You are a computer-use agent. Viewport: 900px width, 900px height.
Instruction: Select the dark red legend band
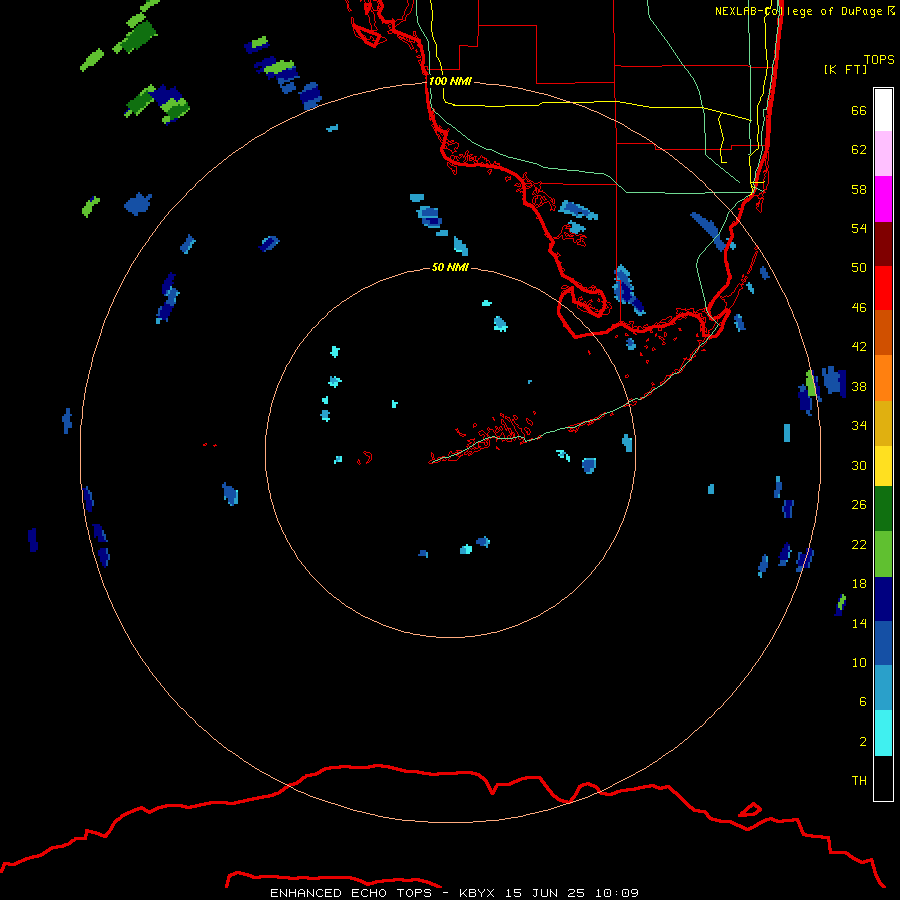point(883,243)
